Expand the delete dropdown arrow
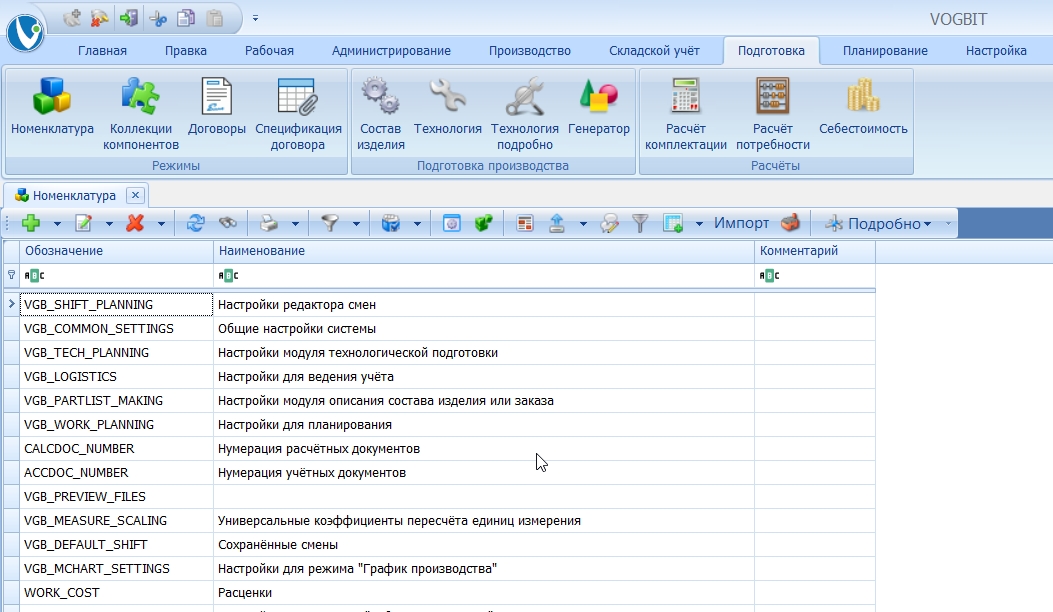Screen dimensions: 1053x612 click(161, 224)
